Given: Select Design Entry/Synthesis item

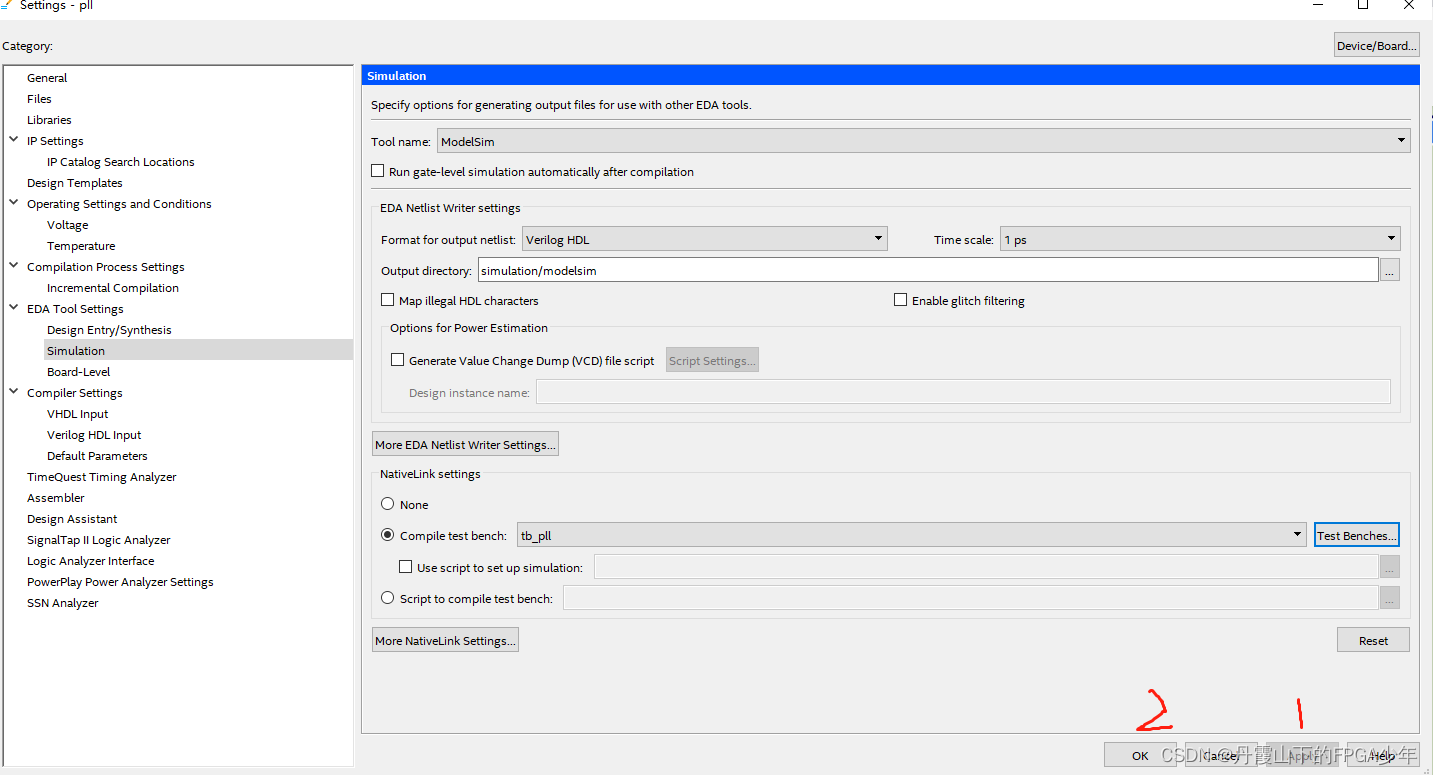Looking at the screenshot, I should click(x=109, y=330).
